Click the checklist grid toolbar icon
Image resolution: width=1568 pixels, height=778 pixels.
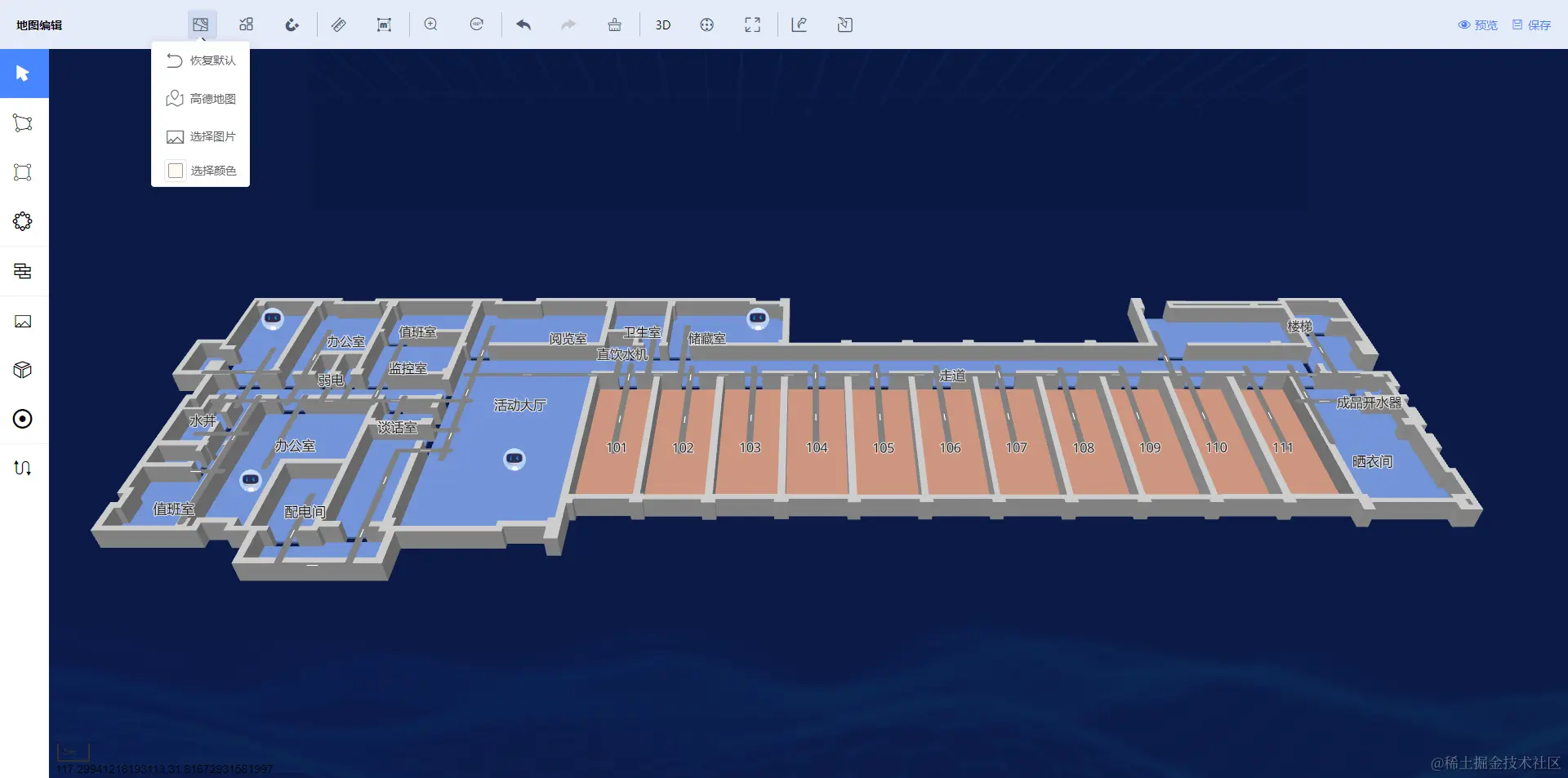(x=246, y=24)
